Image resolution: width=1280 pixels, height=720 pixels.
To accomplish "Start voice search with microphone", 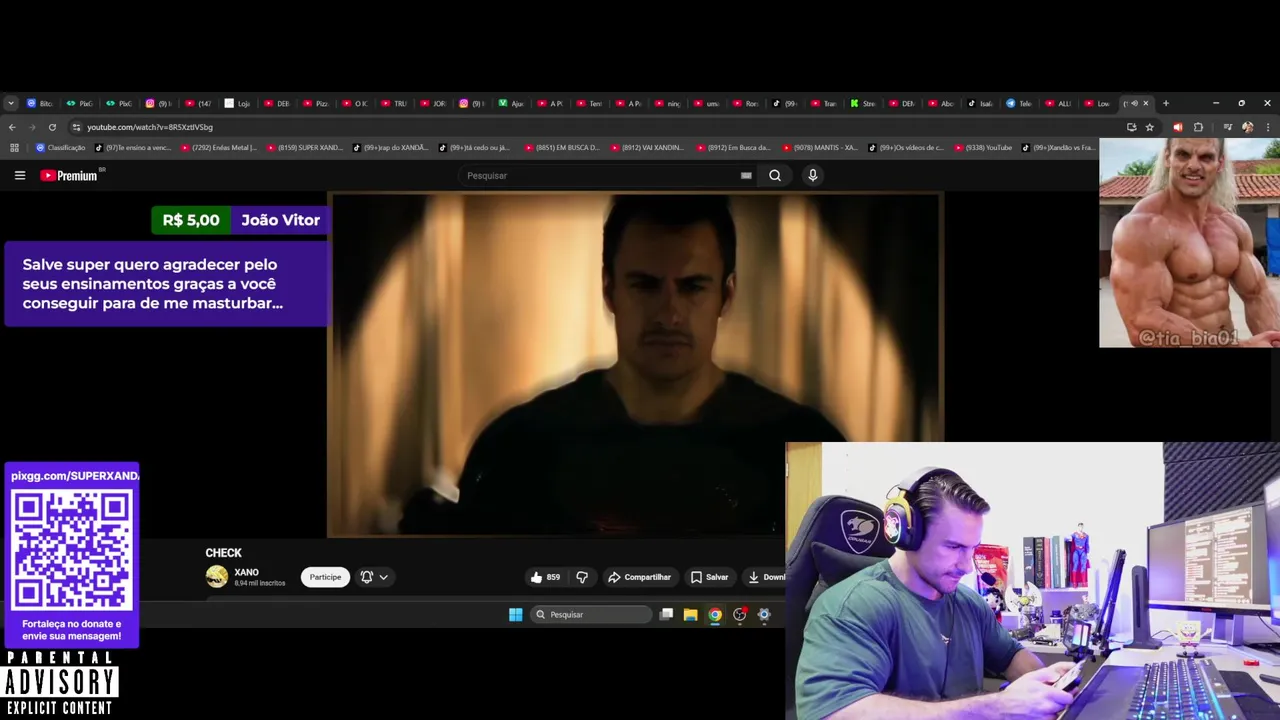I will pyautogui.click(x=812, y=175).
